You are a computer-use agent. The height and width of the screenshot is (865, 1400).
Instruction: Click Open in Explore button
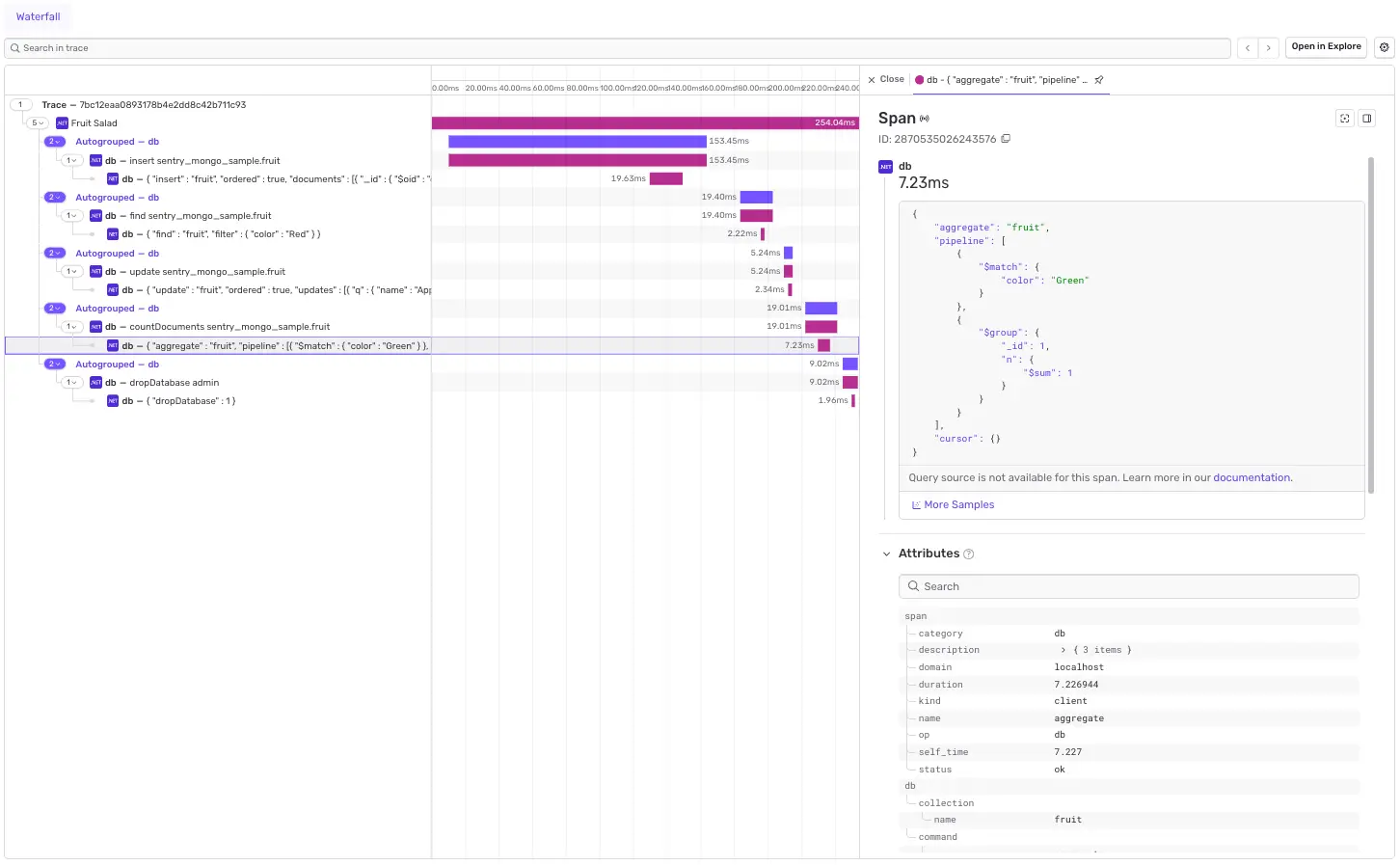tap(1326, 46)
